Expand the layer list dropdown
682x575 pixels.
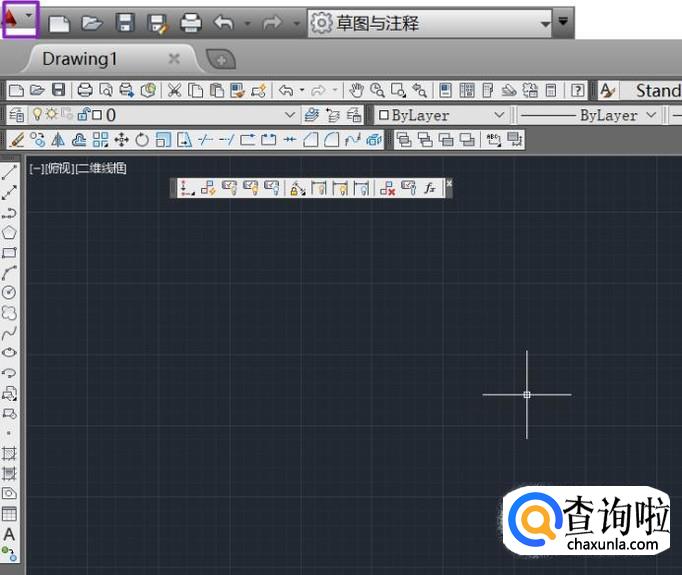[x=290, y=115]
